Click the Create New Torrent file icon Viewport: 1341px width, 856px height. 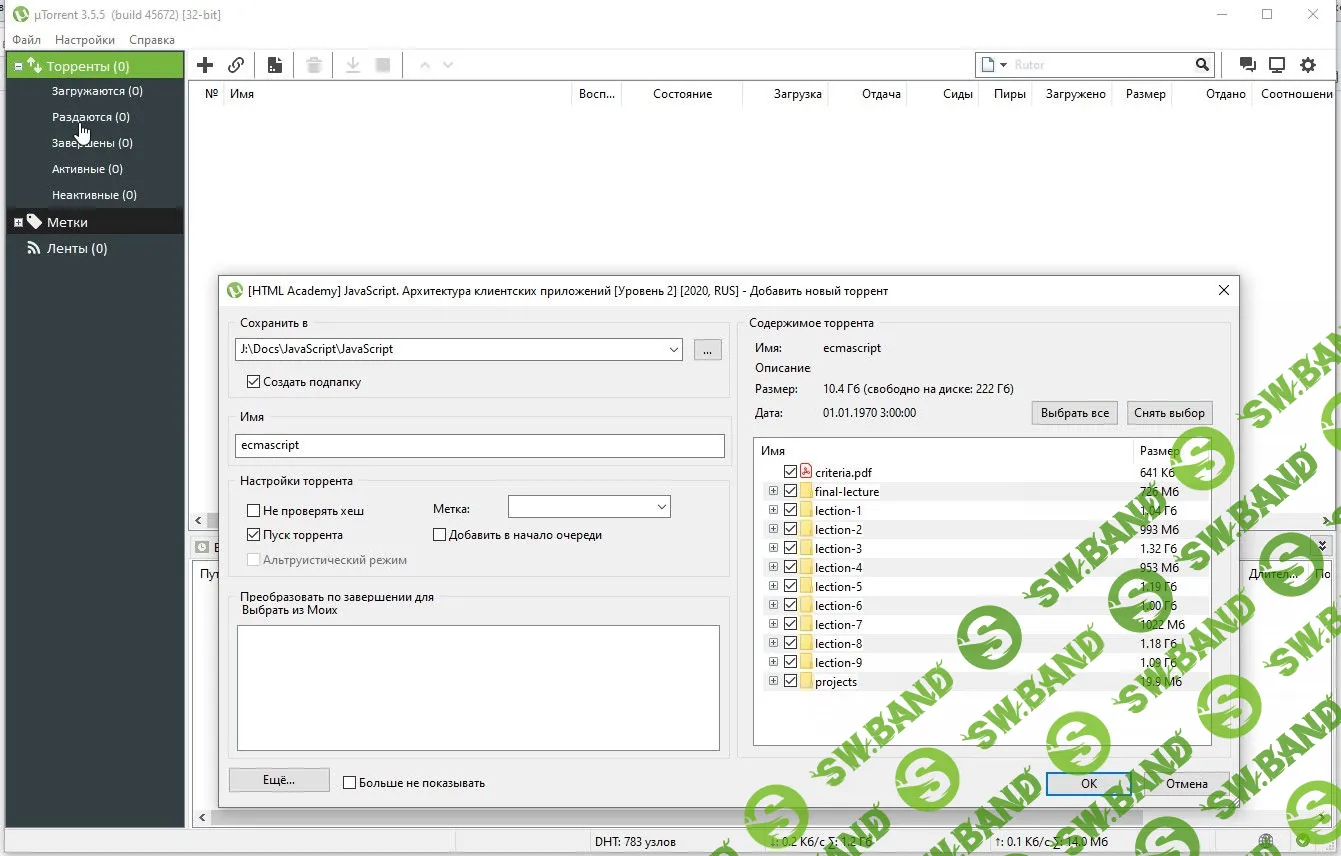[x=274, y=65]
